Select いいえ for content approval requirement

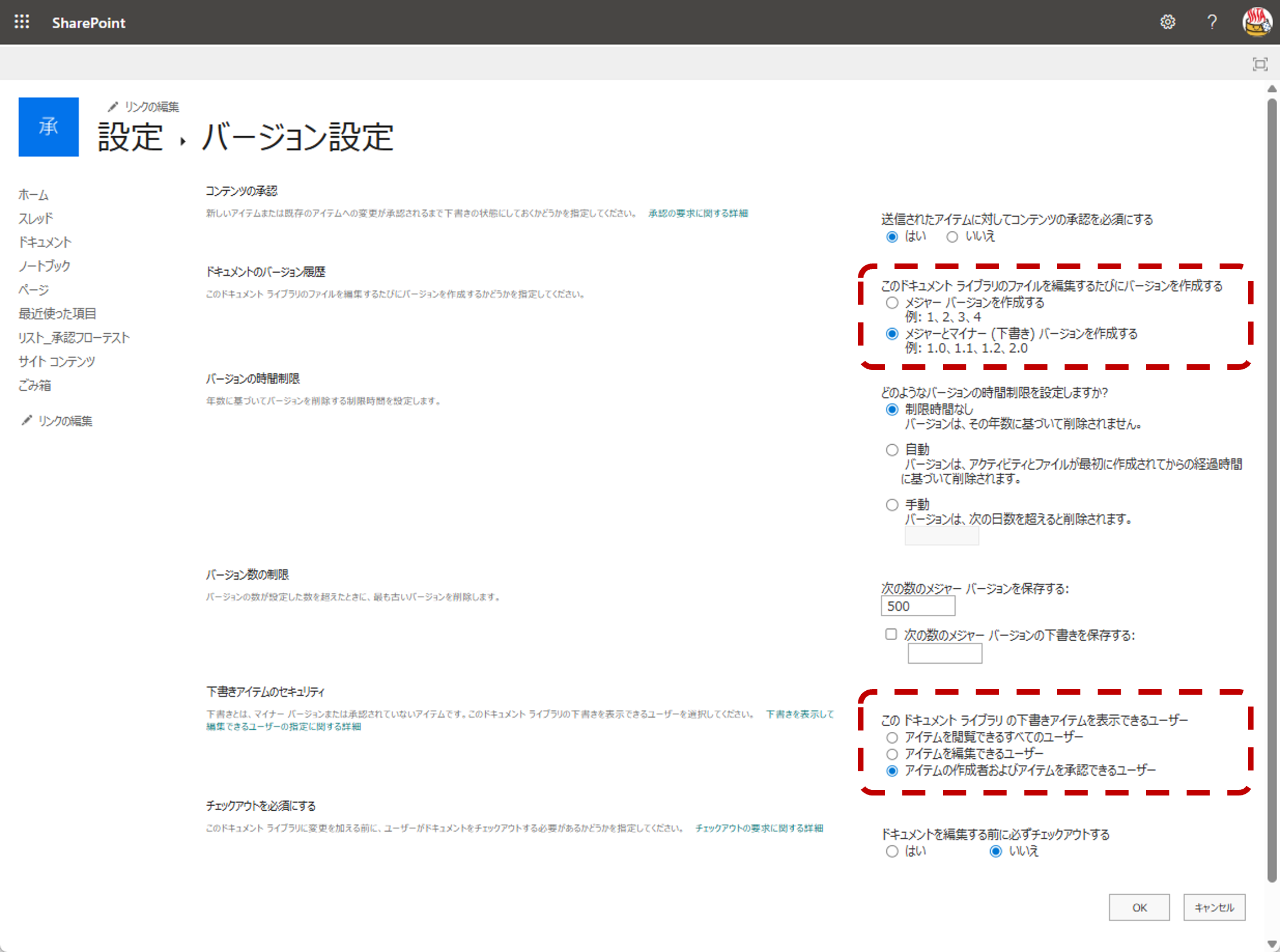tap(952, 237)
